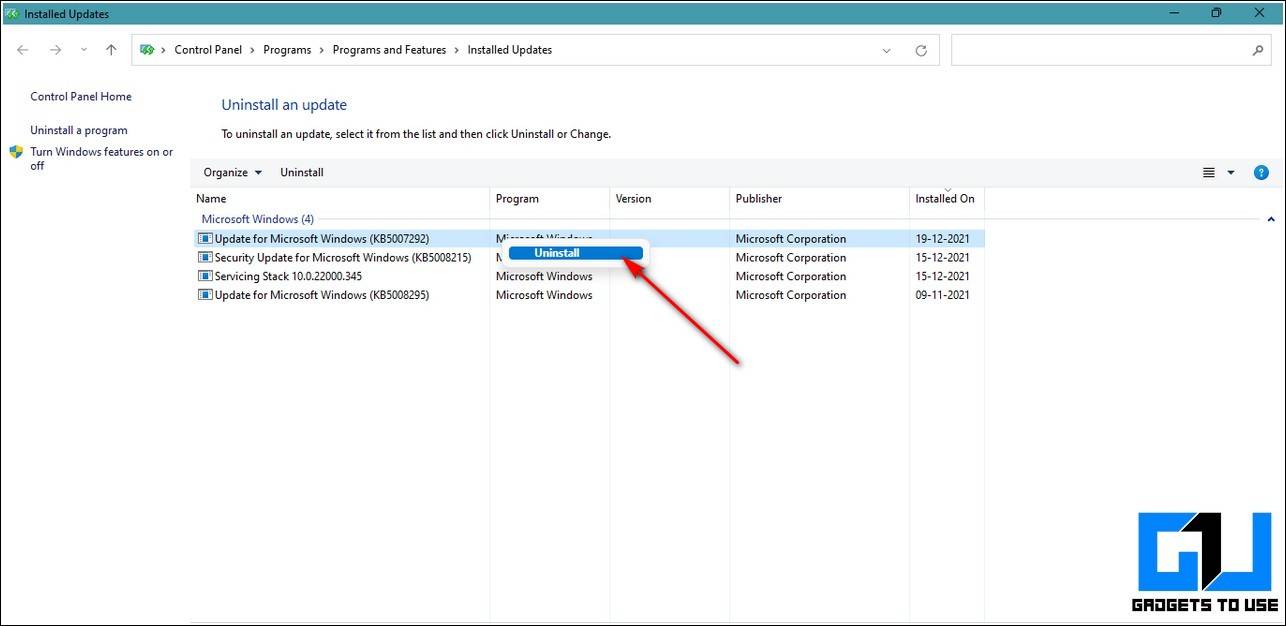1286x626 pixels.
Task: Click the shield icon beside Windows features
Action: (x=16, y=153)
